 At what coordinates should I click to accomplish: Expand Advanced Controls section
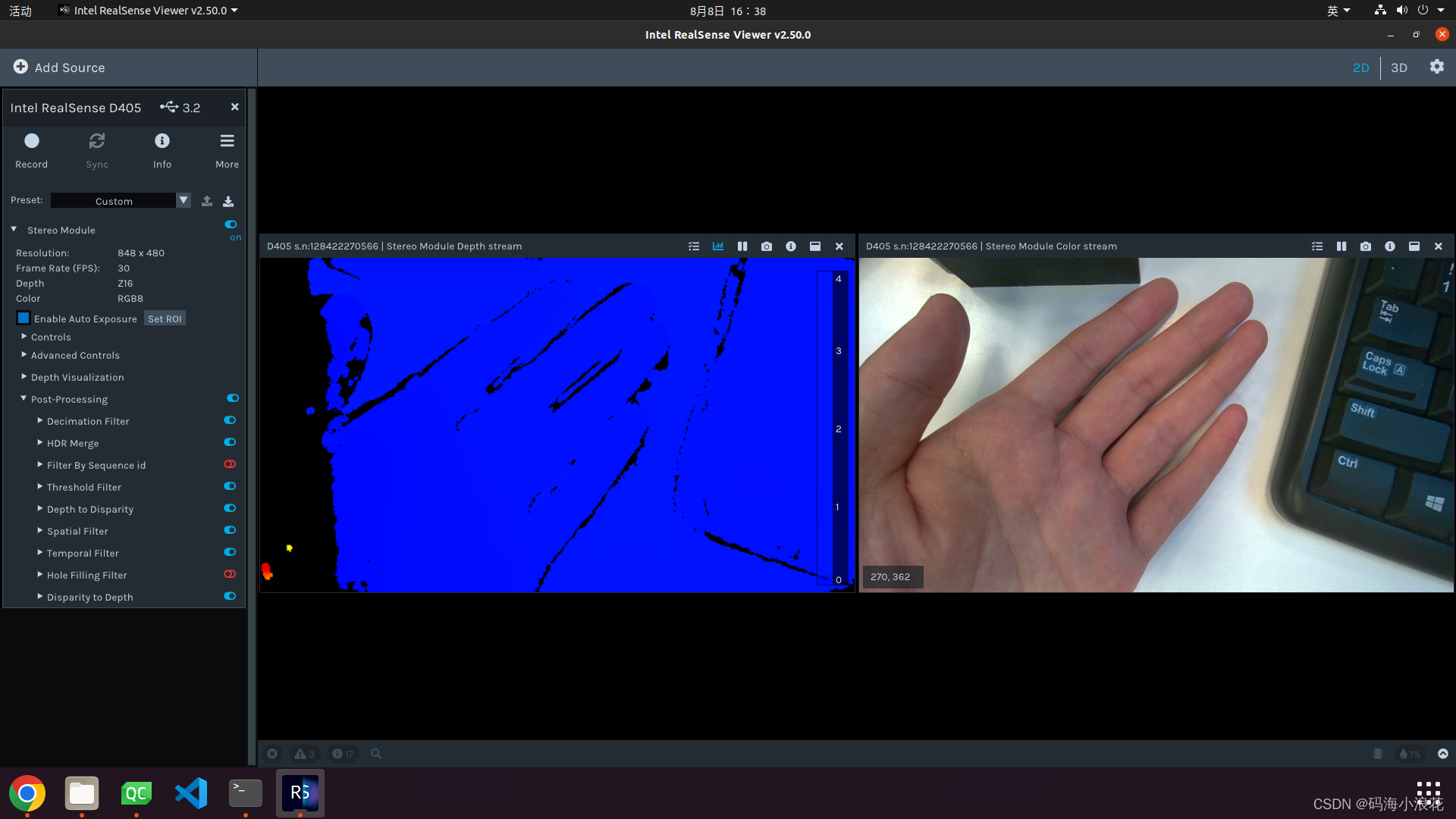pyautogui.click(x=24, y=354)
